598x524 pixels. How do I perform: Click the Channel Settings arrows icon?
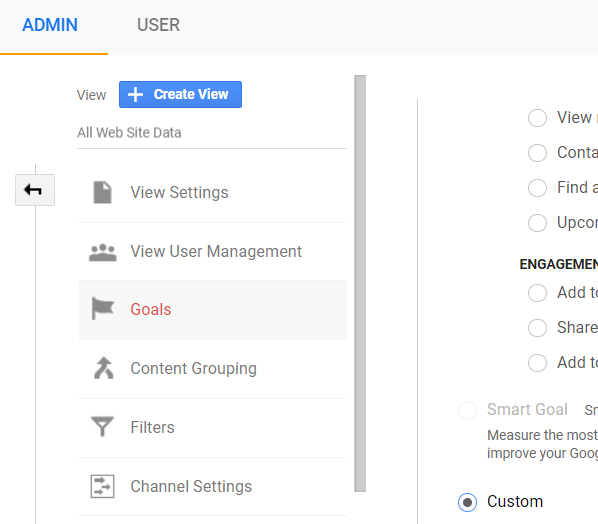point(102,486)
